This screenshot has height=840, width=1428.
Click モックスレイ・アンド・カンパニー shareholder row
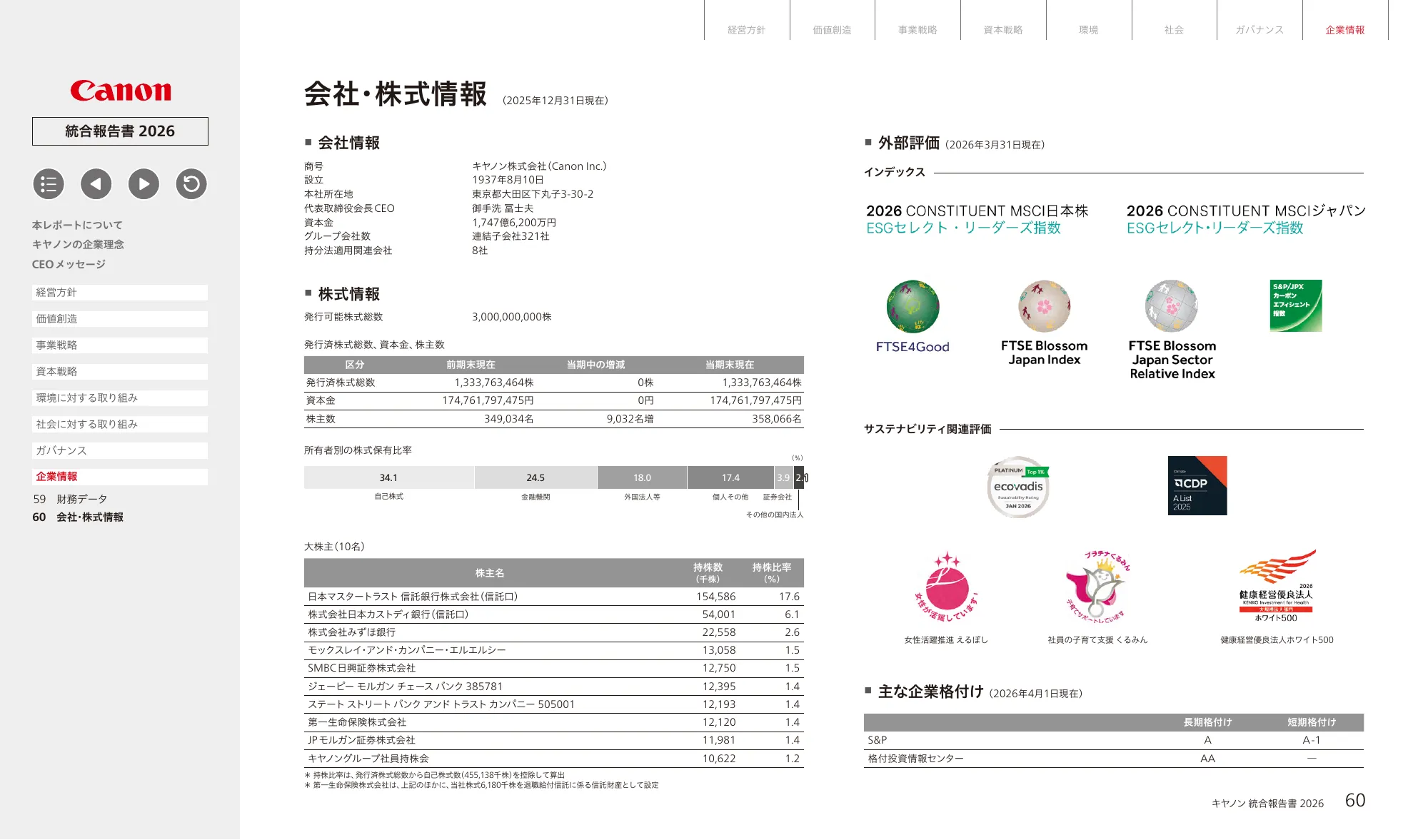554,650
